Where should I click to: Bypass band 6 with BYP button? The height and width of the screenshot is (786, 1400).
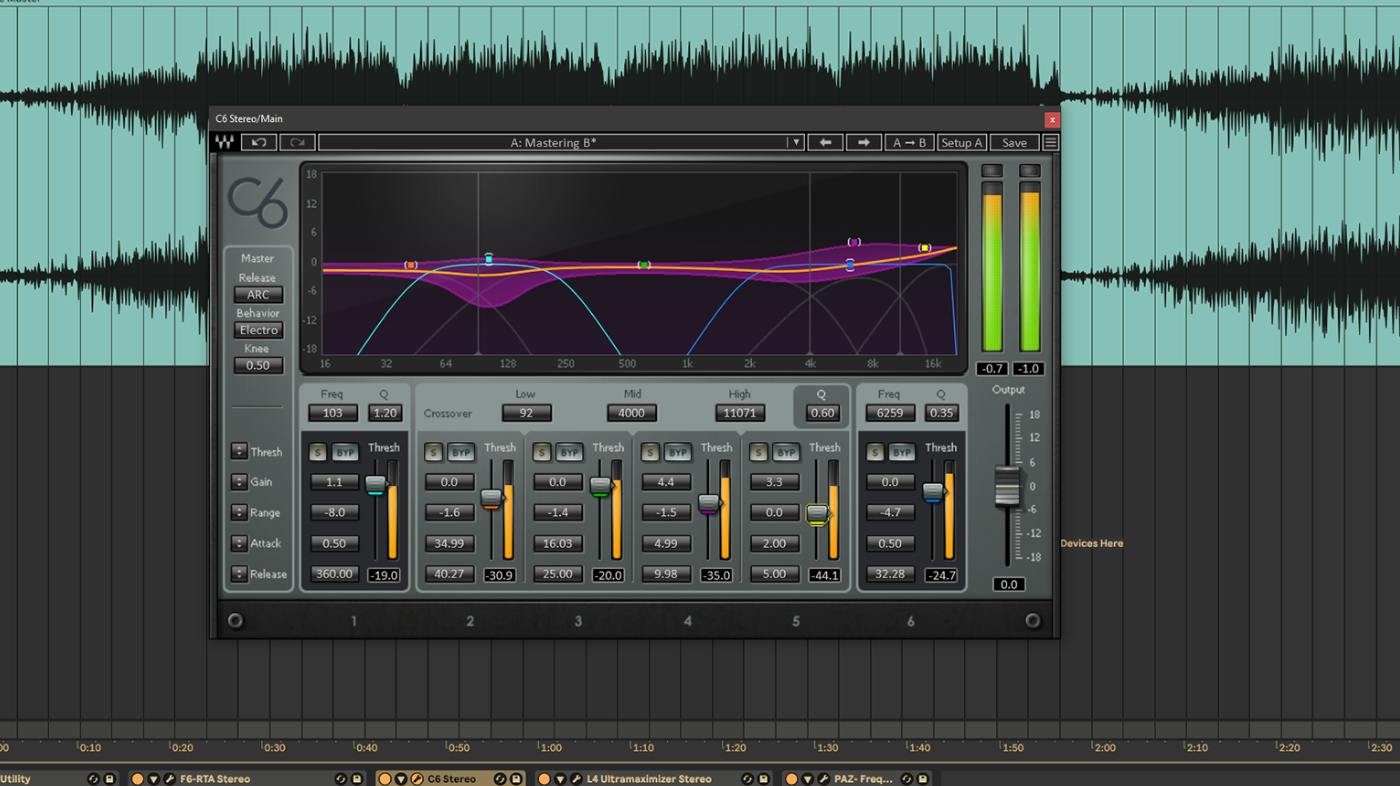(x=902, y=452)
